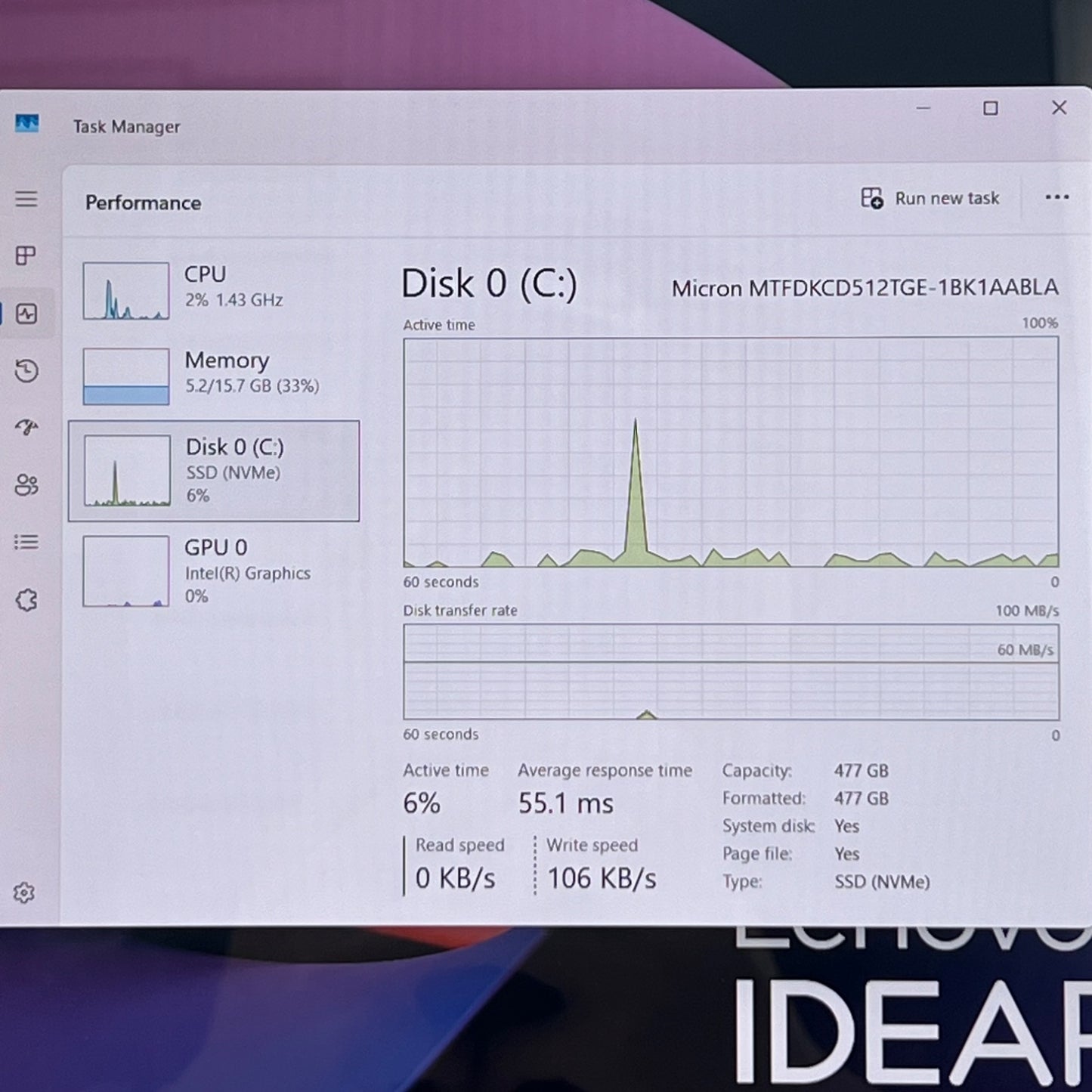This screenshot has height=1092, width=1092.
Task: Maximize the Task Manager window
Action: pyautogui.click(x=990, y=109)
